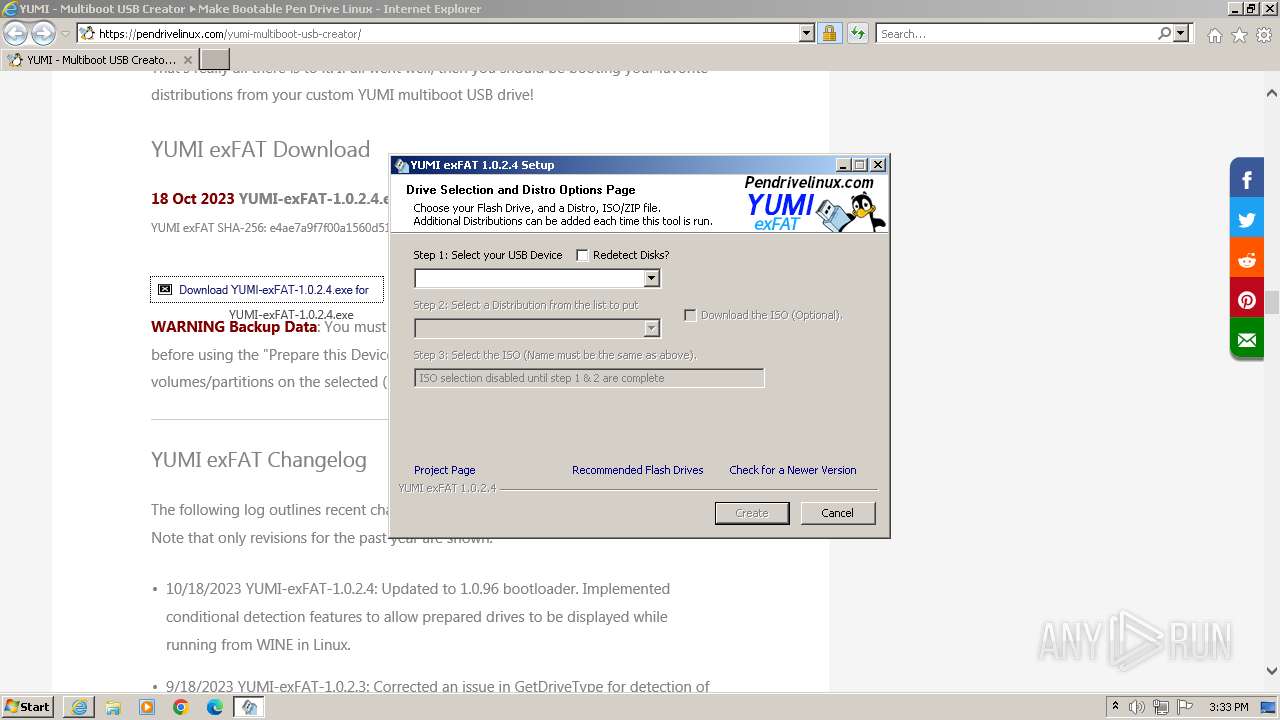Share page via Facebook icon
Viewport: 1280px width, 720px height.
pyautogui.click(x=1246, y=180)
